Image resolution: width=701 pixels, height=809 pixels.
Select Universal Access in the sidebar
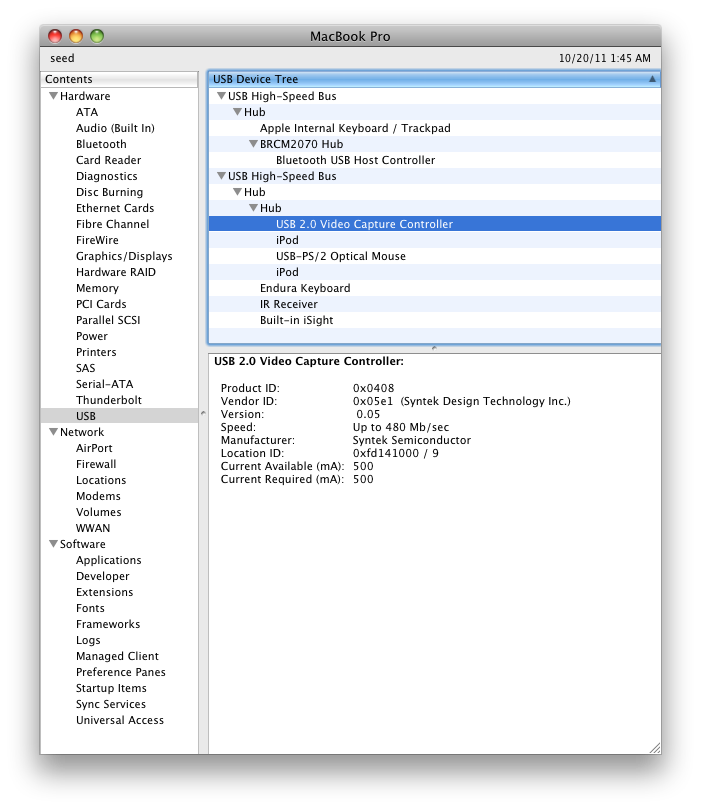[x=119, y=720]
